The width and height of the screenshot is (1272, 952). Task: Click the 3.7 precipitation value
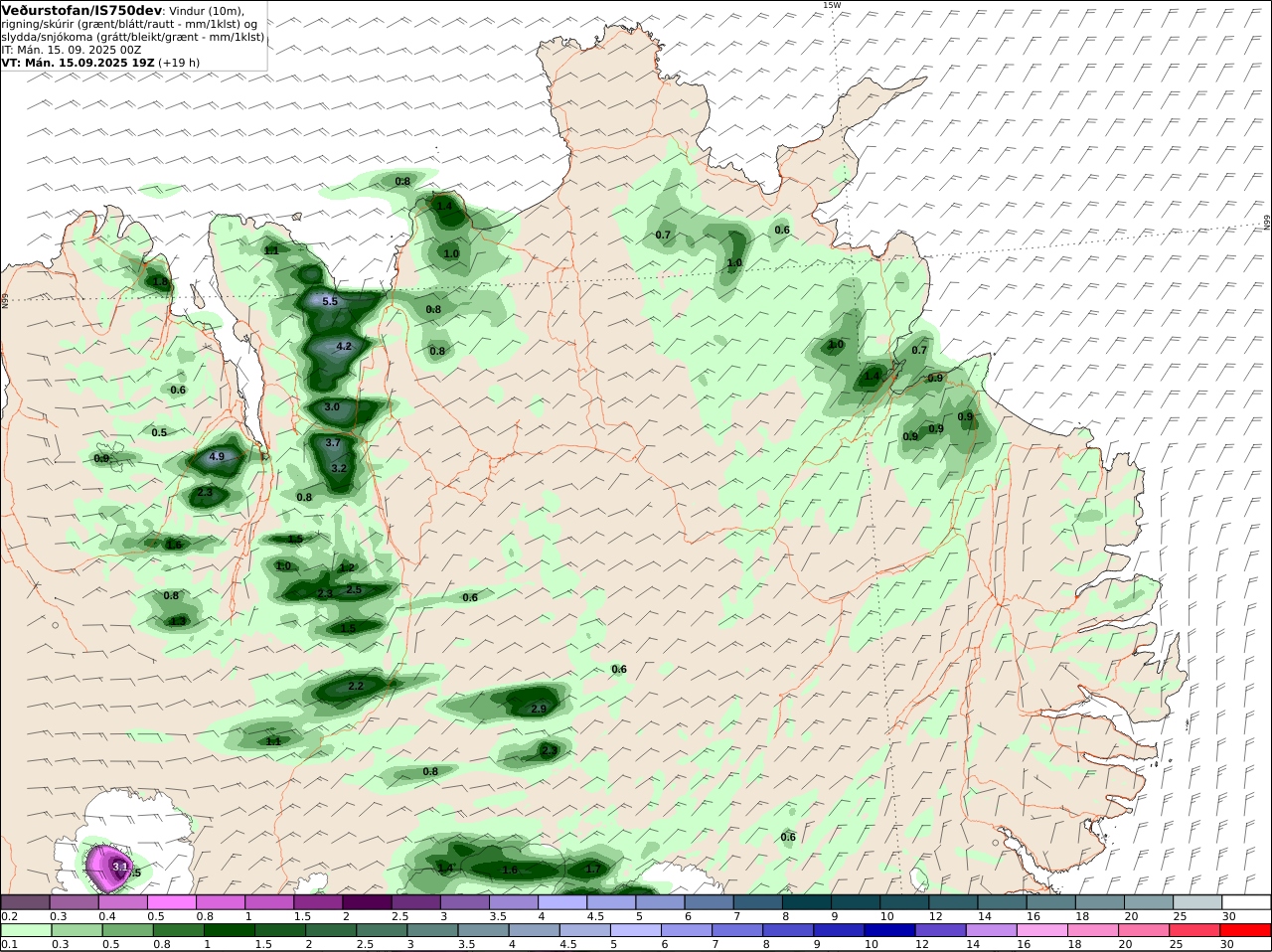pyautogui.click(x=333, y=443)
